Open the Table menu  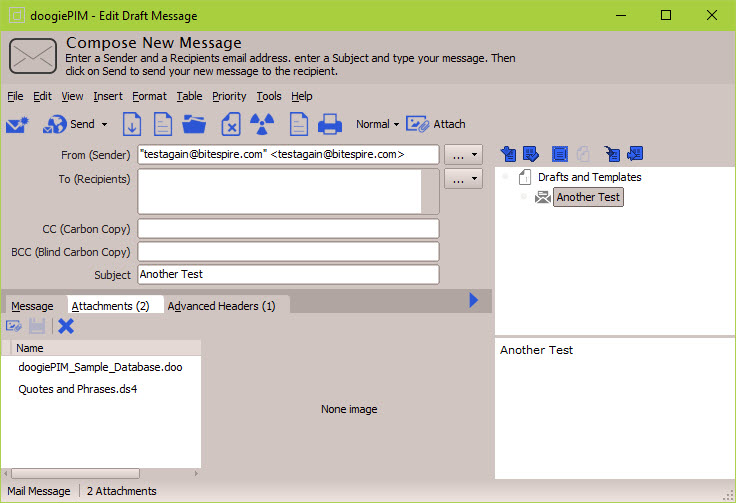click(189, 96)
